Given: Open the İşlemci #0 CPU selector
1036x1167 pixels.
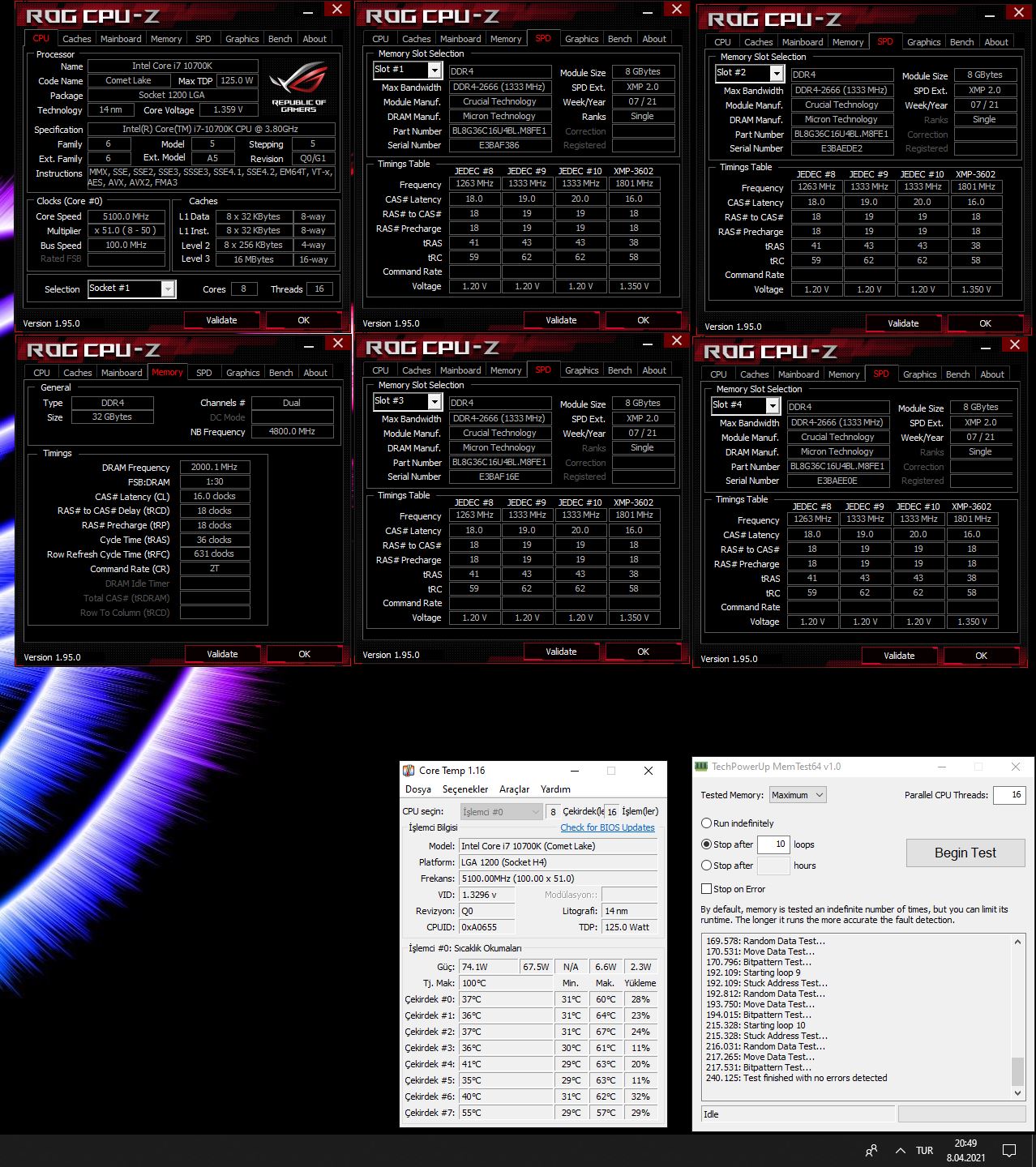Looking at the screenshot, I should (501, 811).
